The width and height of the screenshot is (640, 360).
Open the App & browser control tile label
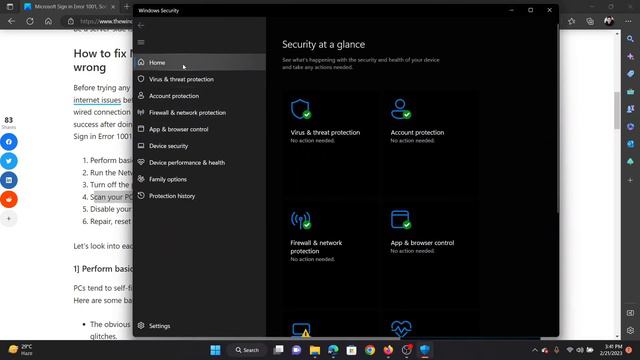pos(422,243)
